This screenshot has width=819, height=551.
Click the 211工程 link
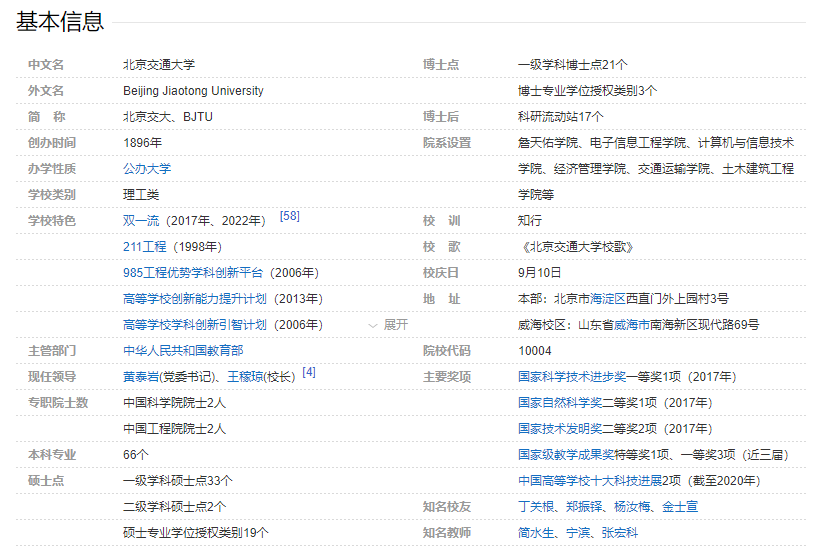[144, 247]
